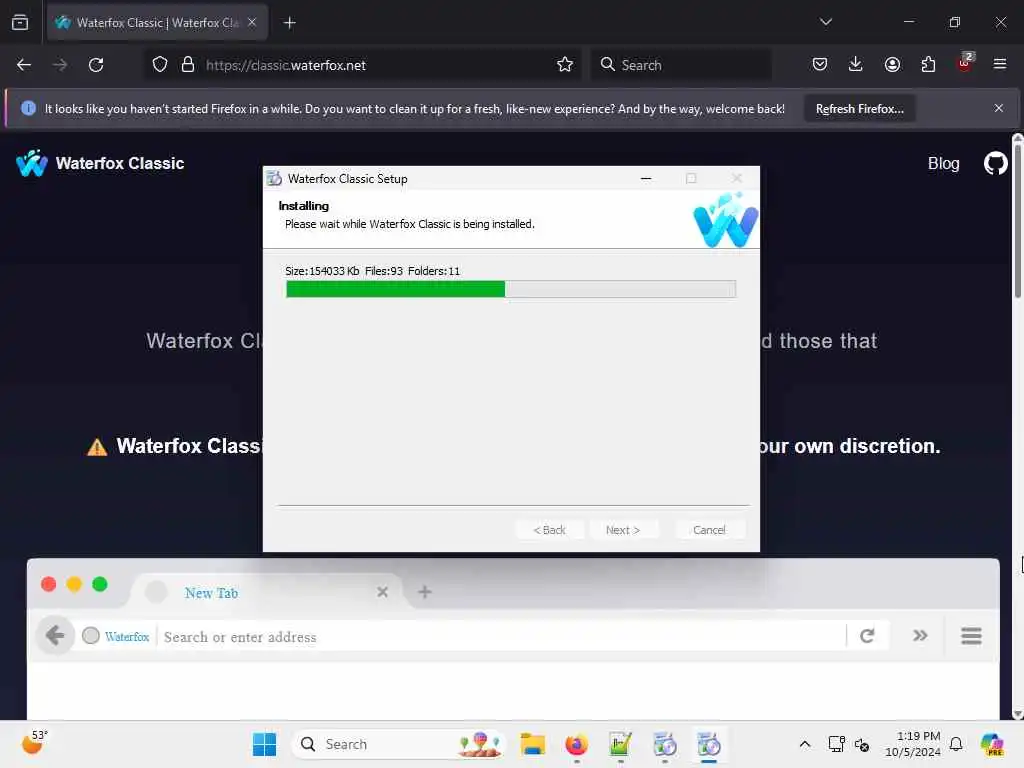Show hidden system tray icons
The image size is (1024, 768).
(805, 744)
